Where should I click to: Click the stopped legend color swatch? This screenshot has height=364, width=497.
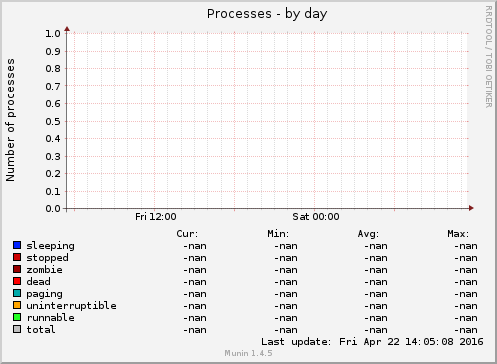(x=17, y=257)
